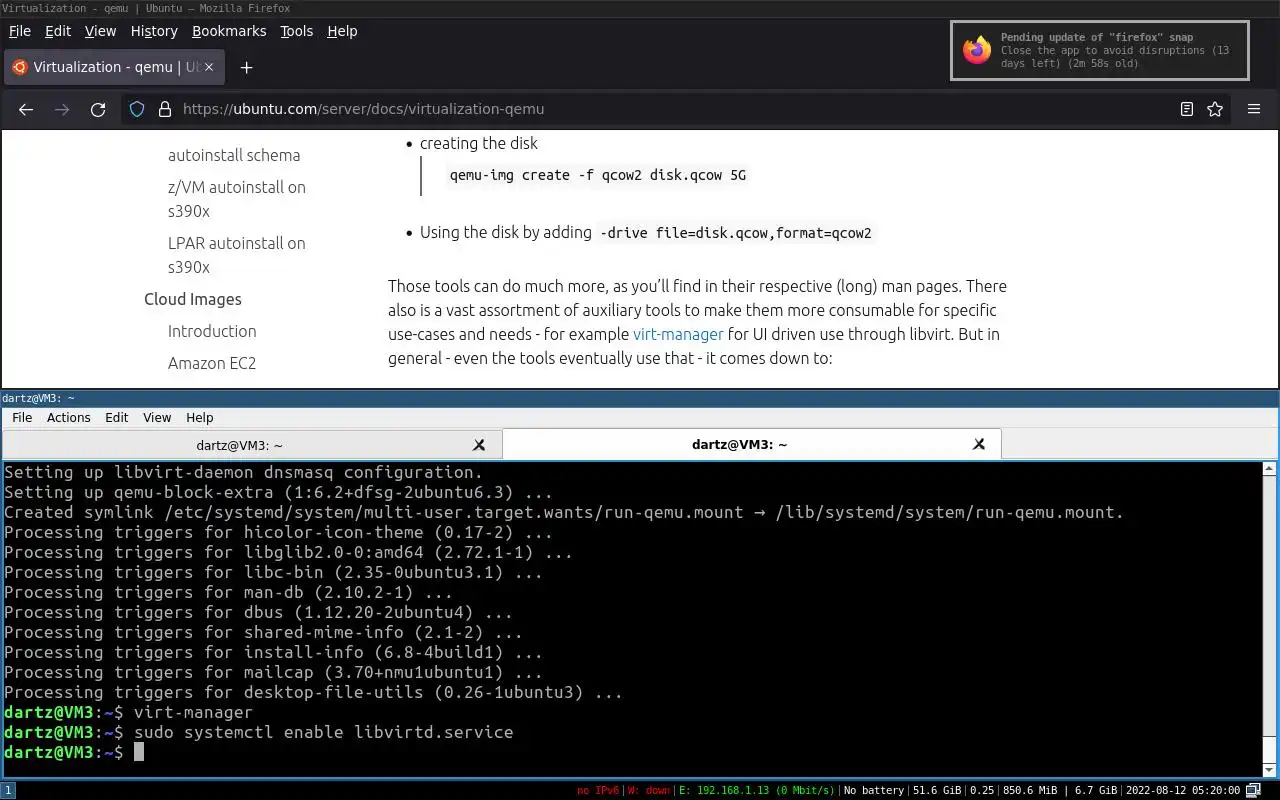
Task: Click the W: down wireless status
Action: (x=649, y=790)
